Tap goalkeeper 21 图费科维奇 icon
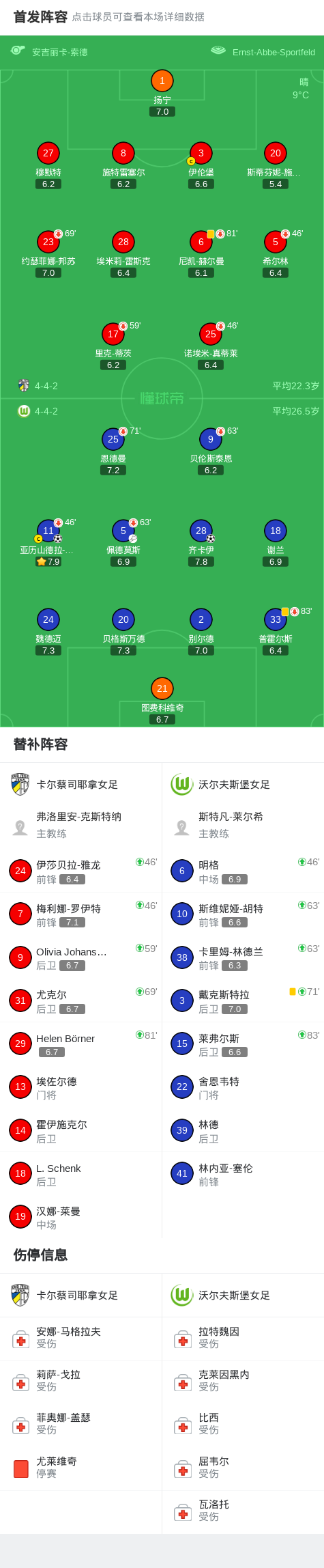Screen dimensions: 324x1568 click(x=162, y=688)
